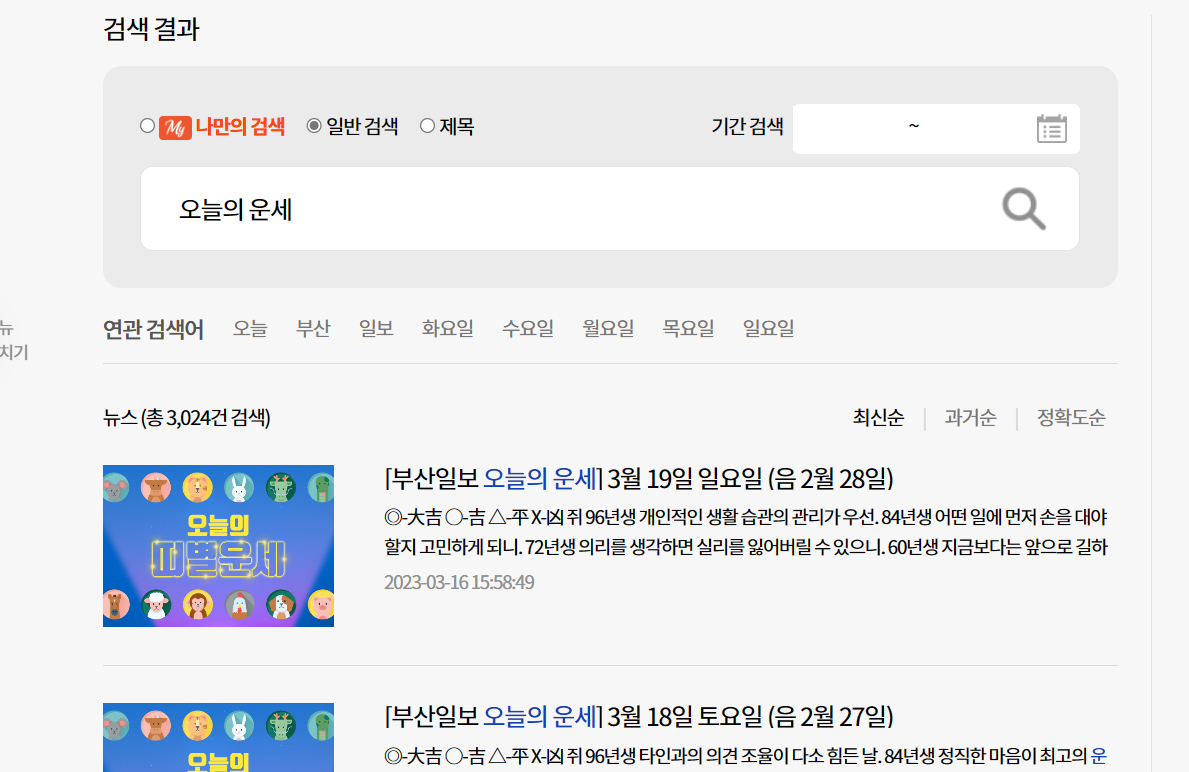Click related keyword 화요일

coord(447,328)
